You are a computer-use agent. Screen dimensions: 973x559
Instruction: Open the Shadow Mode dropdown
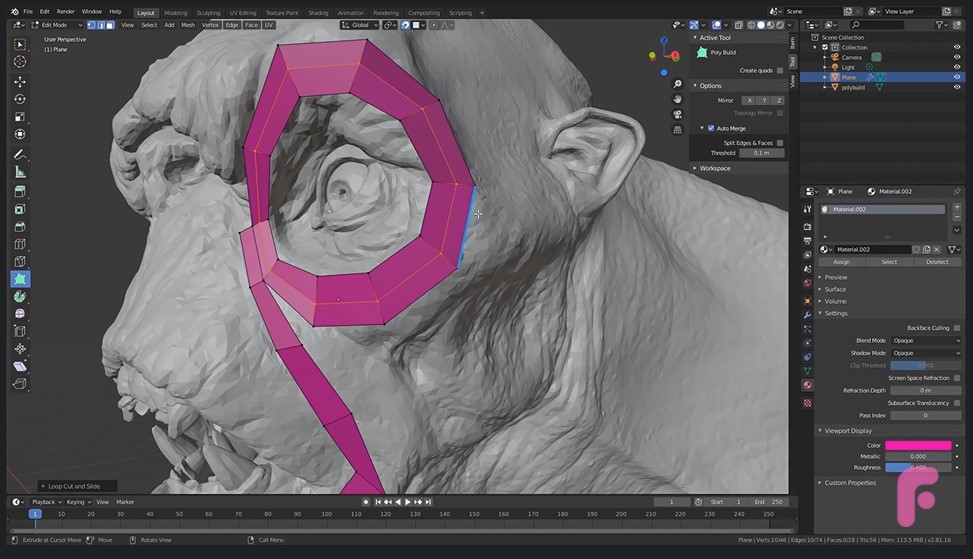pyautogui.click(x=926, y=353)
